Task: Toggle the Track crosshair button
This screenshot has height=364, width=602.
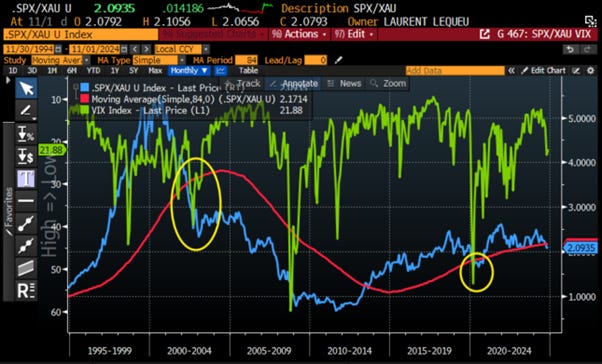Action: (244, 83)
